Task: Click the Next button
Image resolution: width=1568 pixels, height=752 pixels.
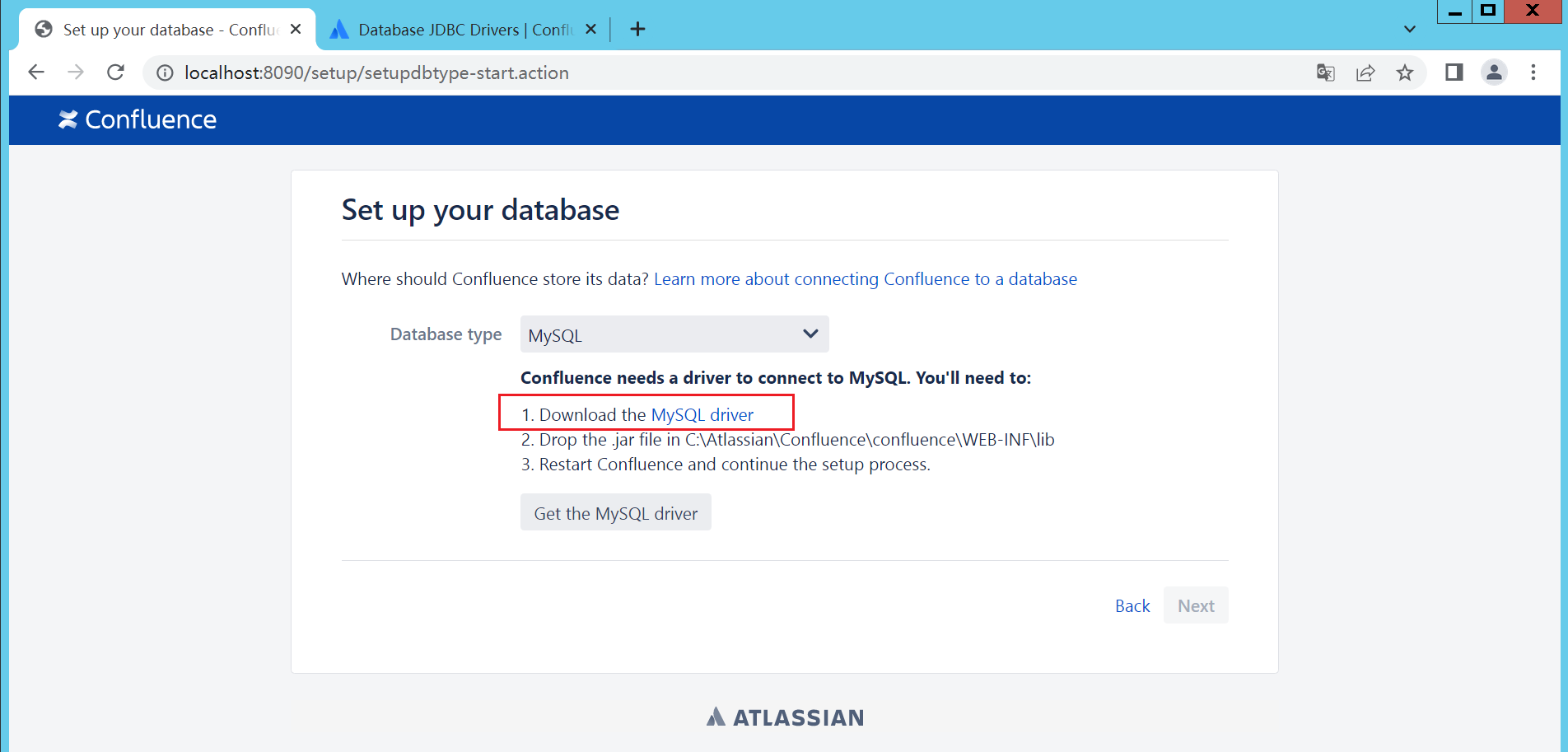Action: (1196, 605)
